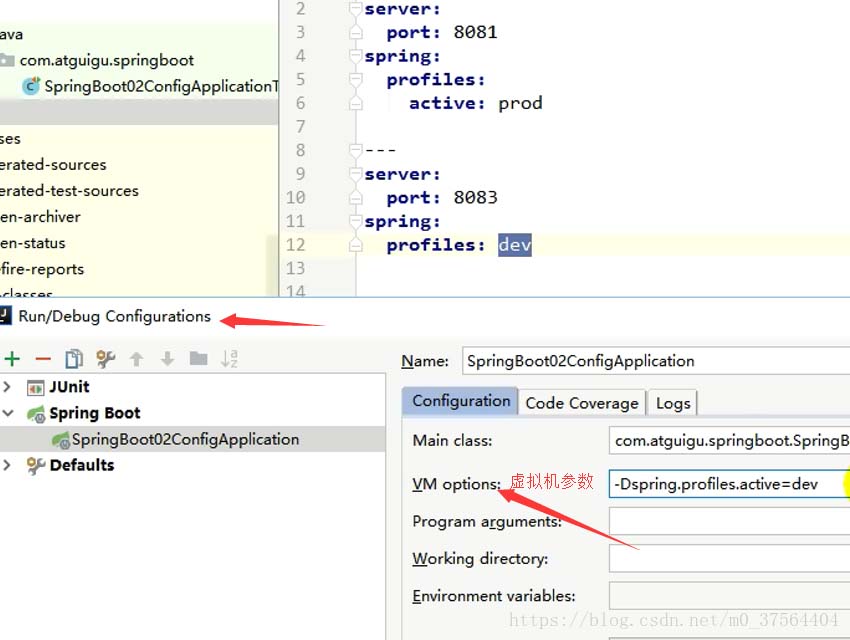Viewport: 850px width, 640px height.
Task: Fold the server block at line 9
Action: [356, 174]
